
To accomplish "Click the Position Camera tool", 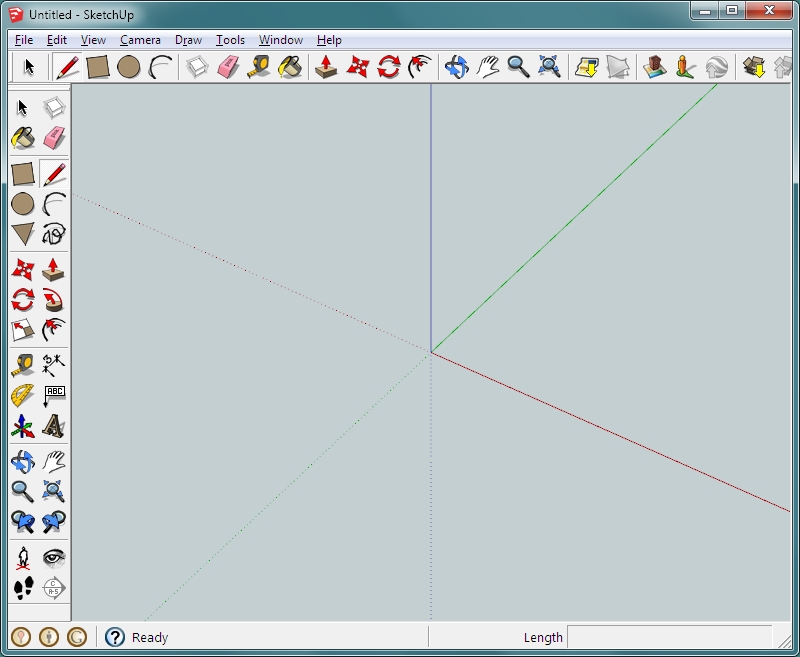I will click(22, 558).
